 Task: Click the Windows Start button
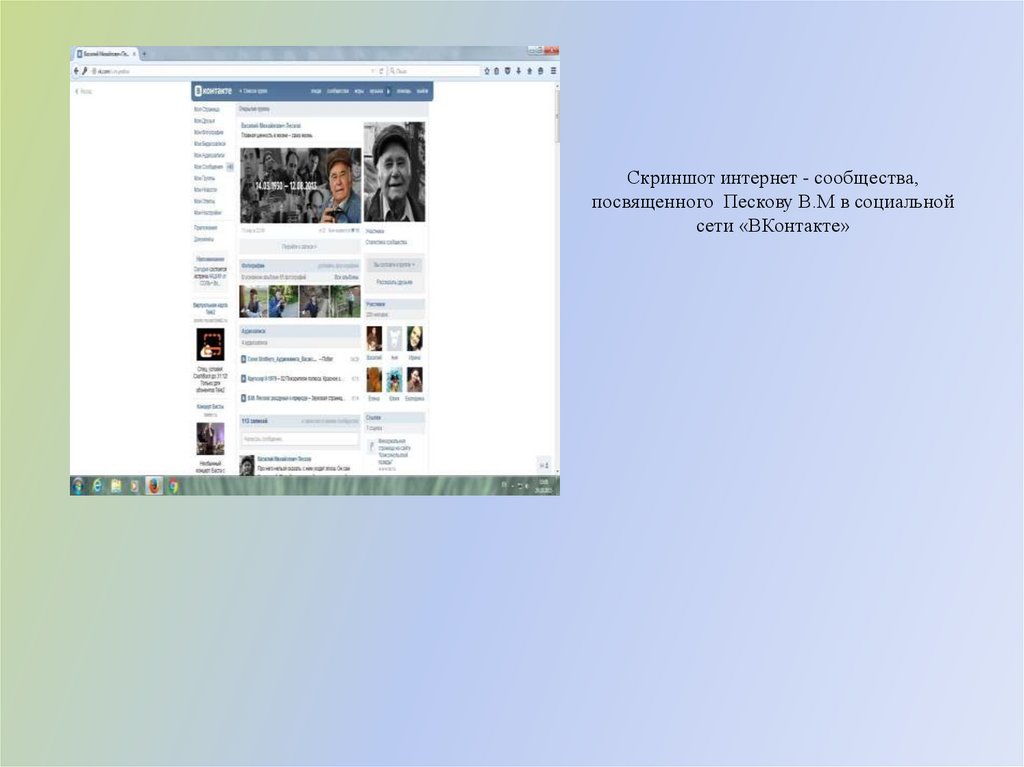pos(78,485)
